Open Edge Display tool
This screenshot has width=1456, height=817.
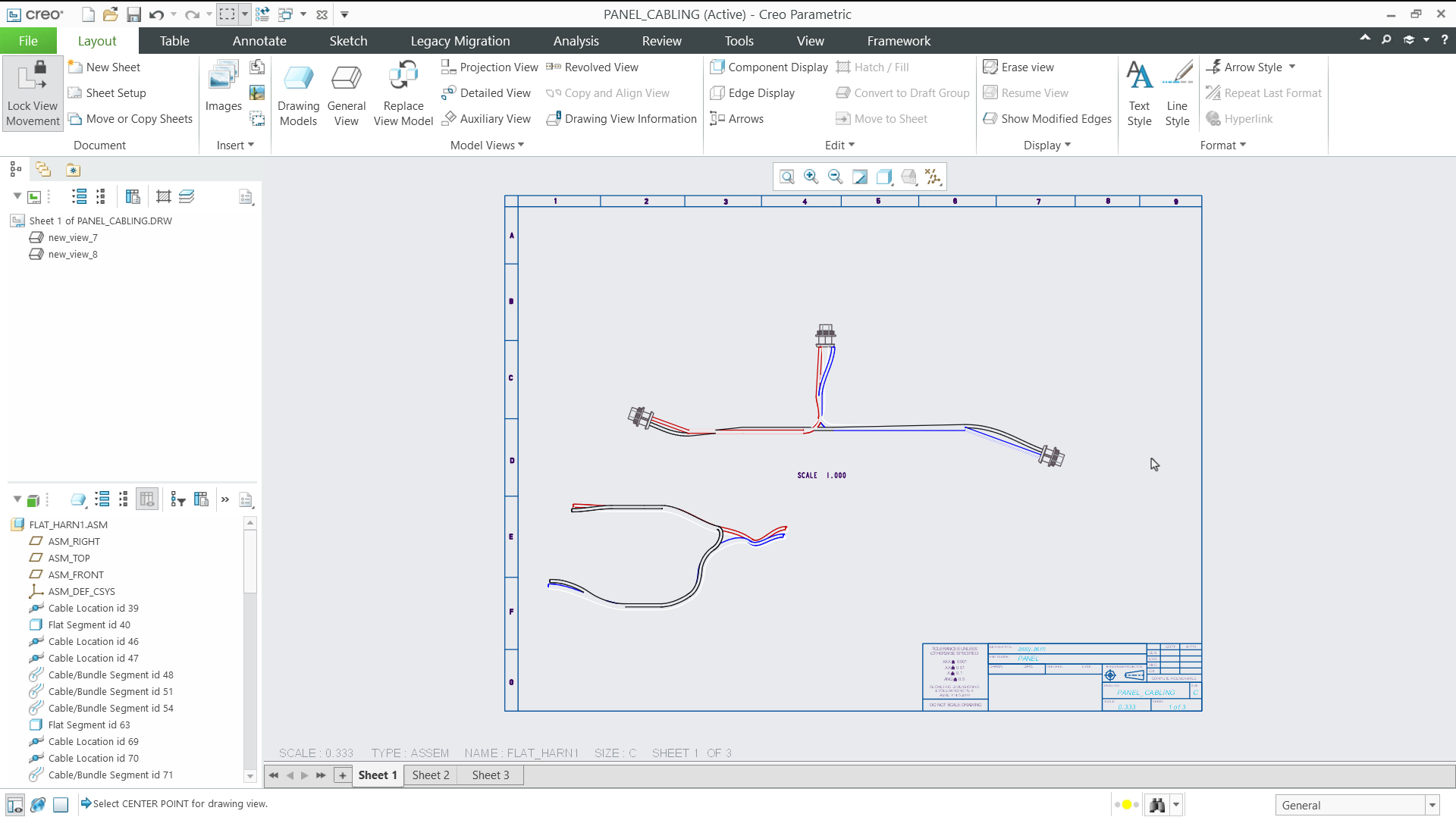pos(752,93)
